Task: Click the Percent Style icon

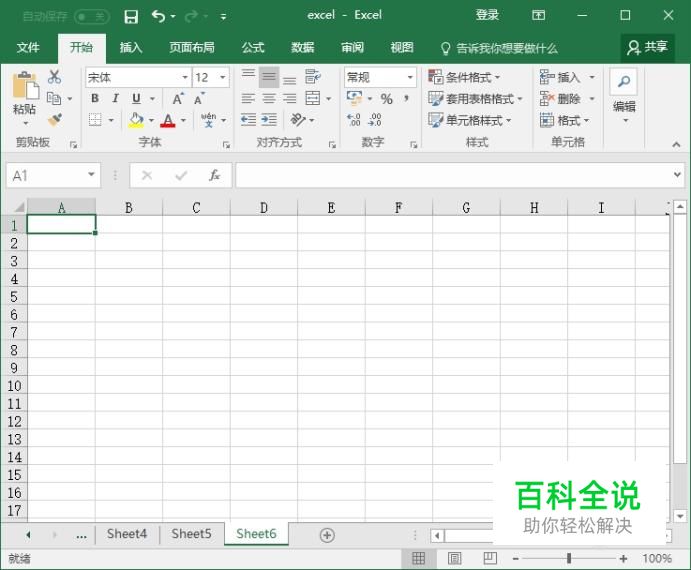Action: click(x=386, y=98)
